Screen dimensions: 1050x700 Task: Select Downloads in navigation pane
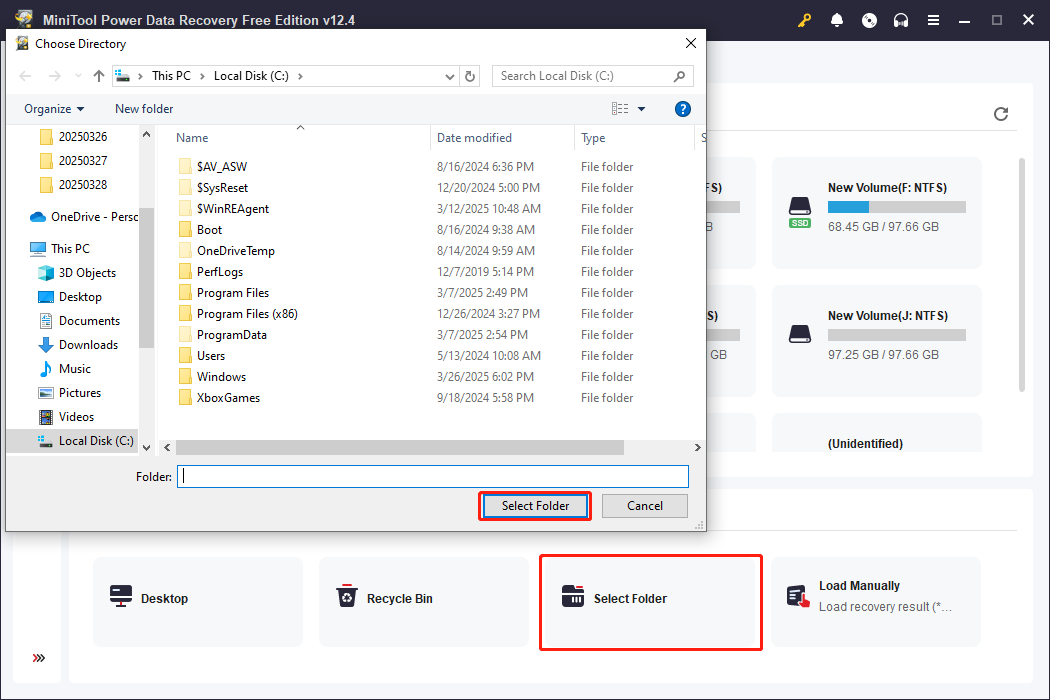click(78, 345)
